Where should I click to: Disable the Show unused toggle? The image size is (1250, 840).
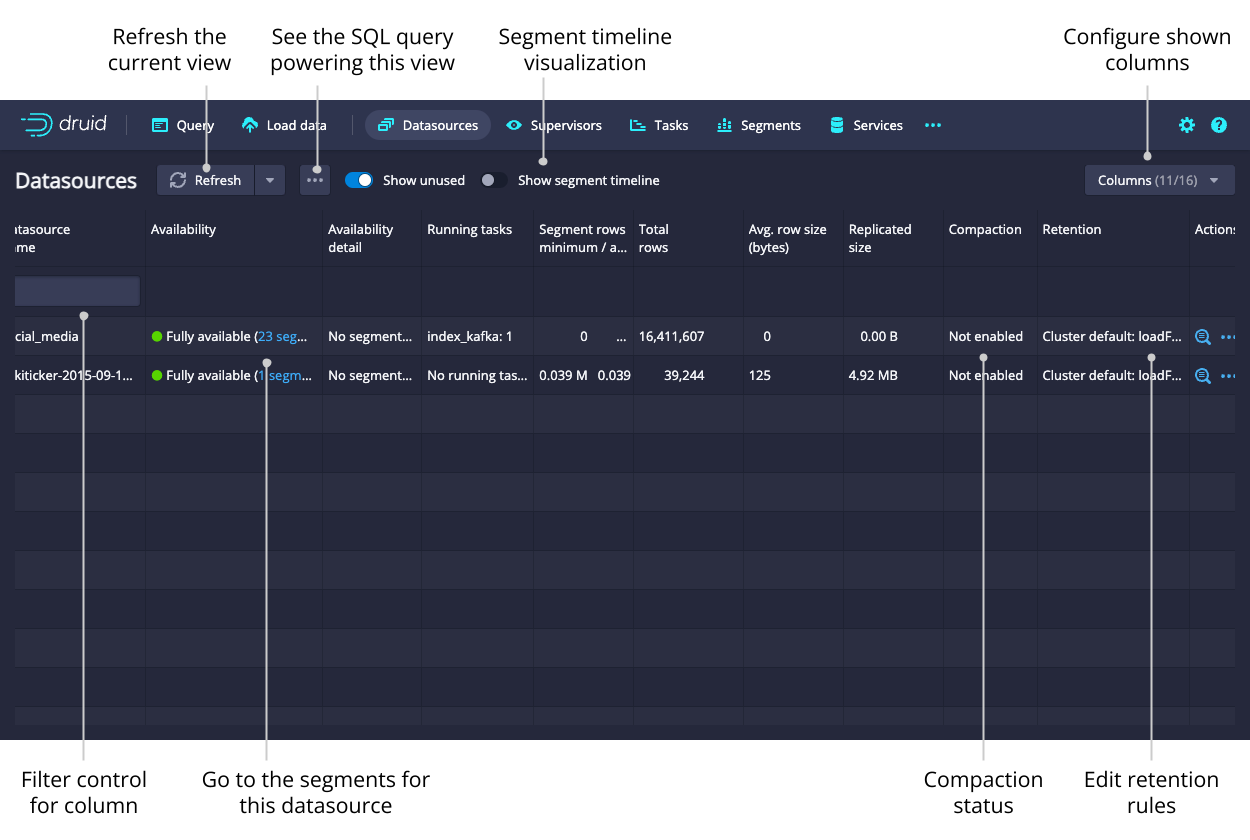click(x=359, y=180)
